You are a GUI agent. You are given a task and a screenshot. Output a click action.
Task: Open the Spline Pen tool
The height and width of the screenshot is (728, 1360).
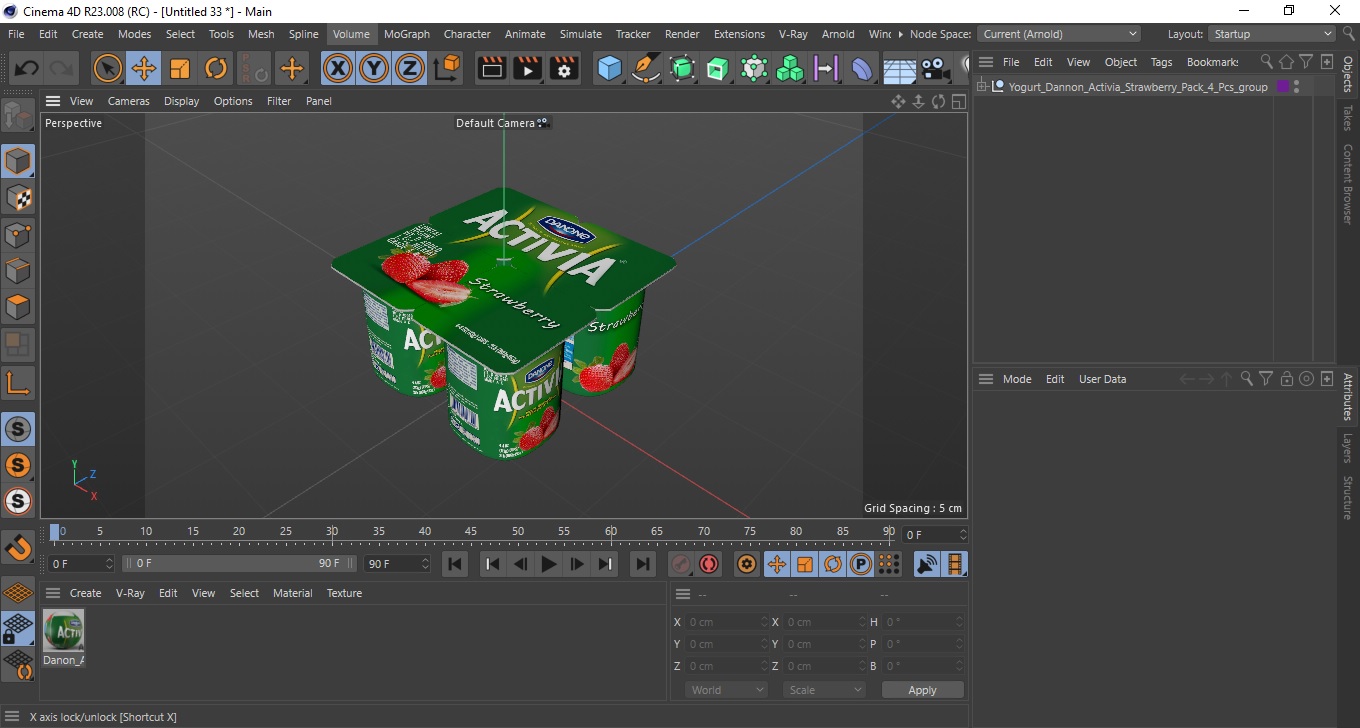point(646,68)
